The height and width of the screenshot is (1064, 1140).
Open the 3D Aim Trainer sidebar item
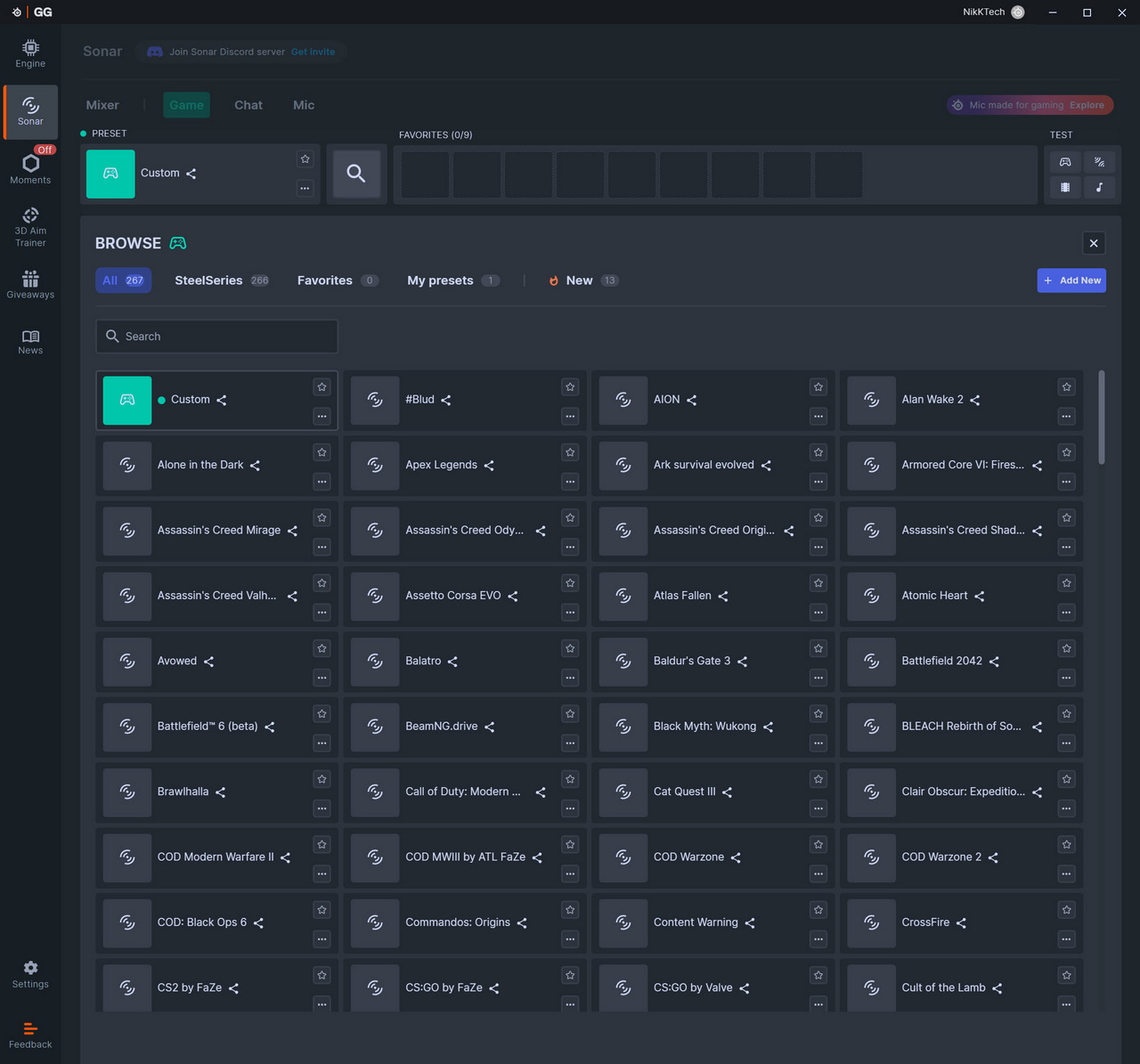point(30,226)
